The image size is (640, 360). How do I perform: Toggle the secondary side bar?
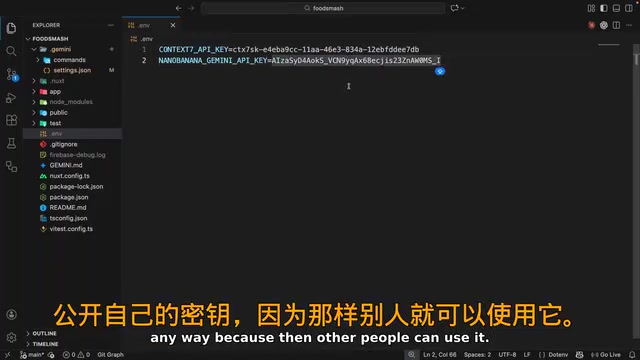(x=629, y=8)
